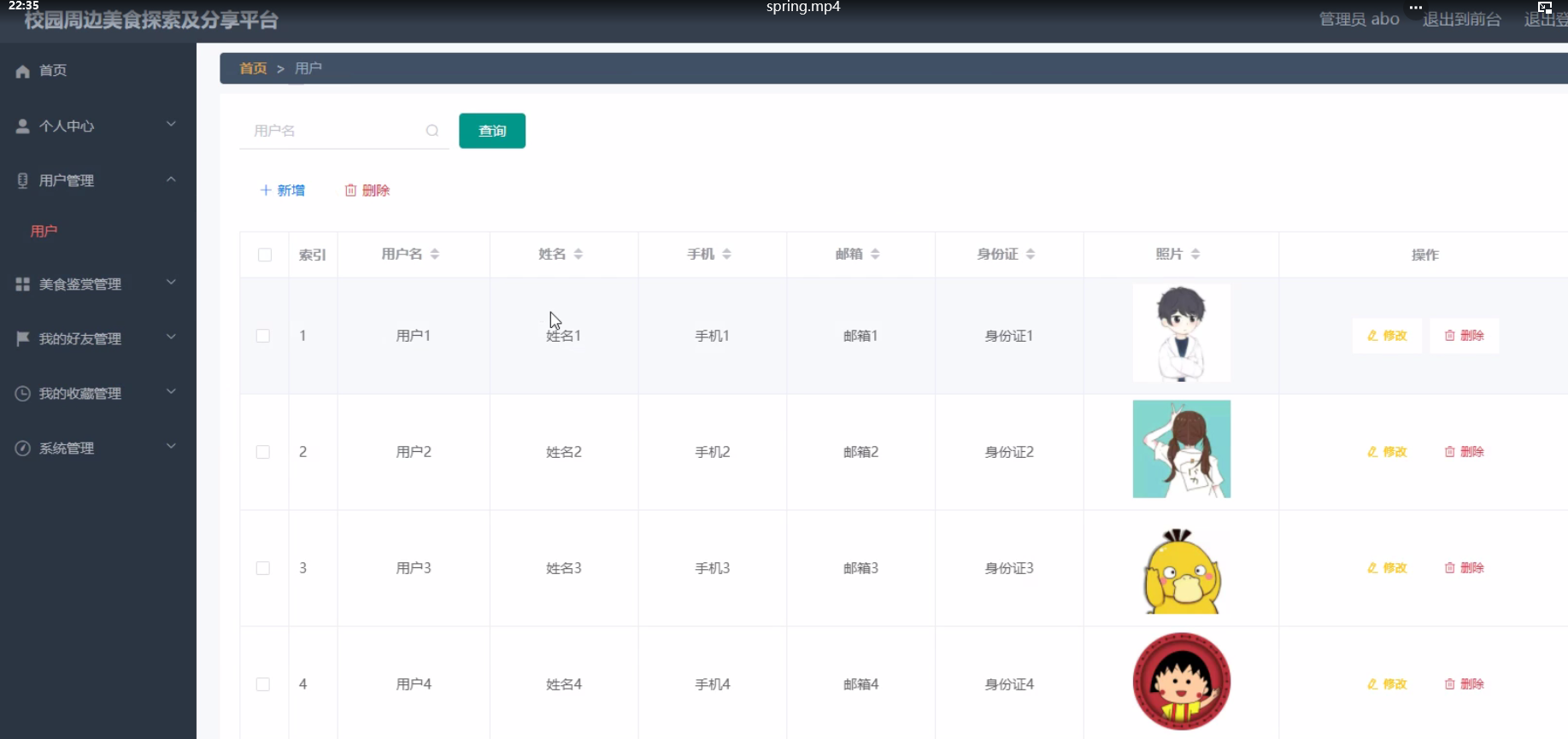Click the home icon in sidebar

coord(23,71)
